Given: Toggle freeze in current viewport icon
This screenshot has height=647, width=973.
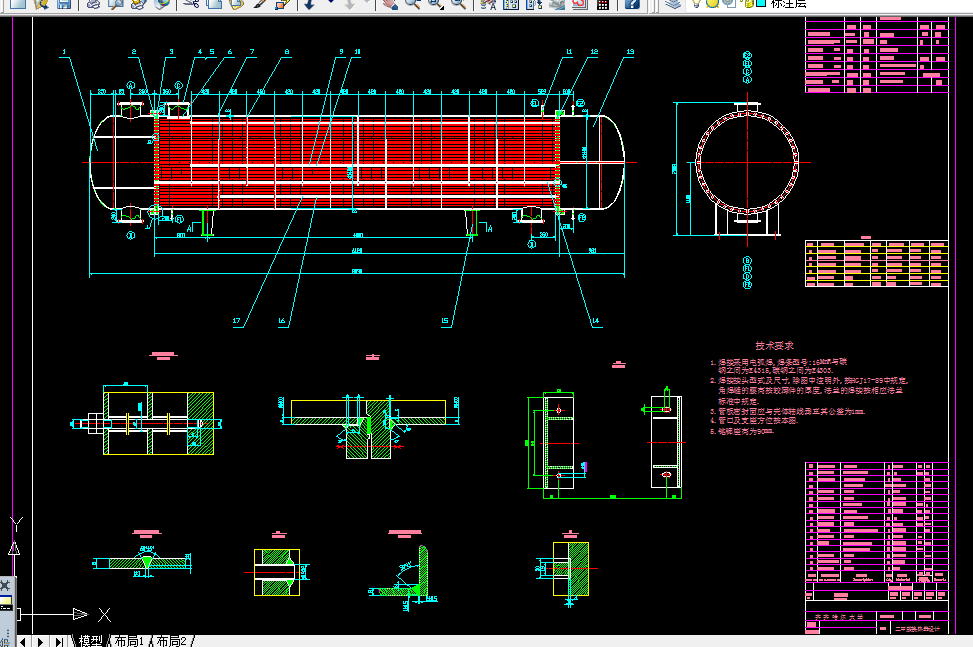Looking at the screenshot, I should (729, 3).
